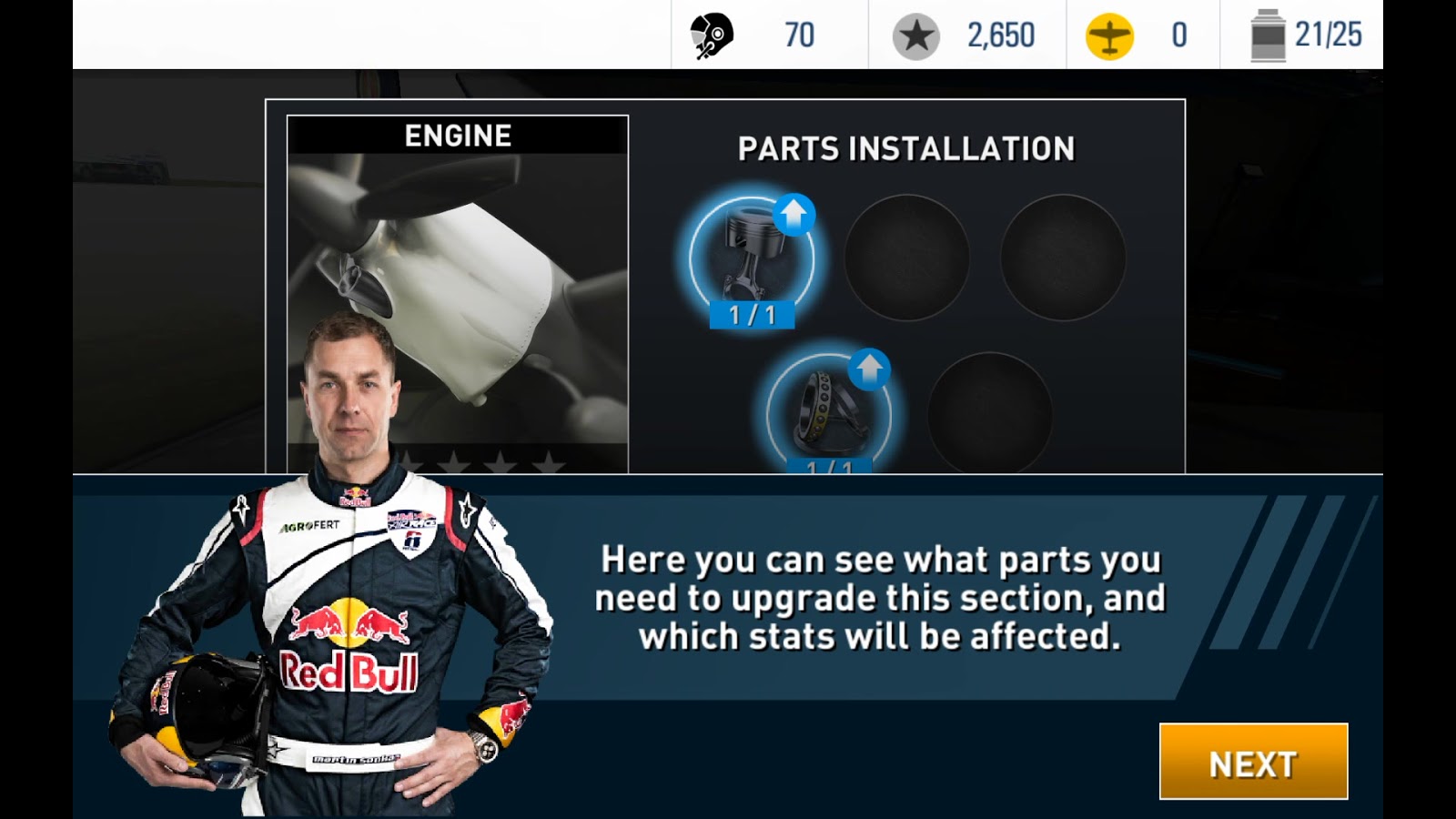Tap the yellow airplane coin icon
1456x819 pixels.
(x=1109, y=36)
